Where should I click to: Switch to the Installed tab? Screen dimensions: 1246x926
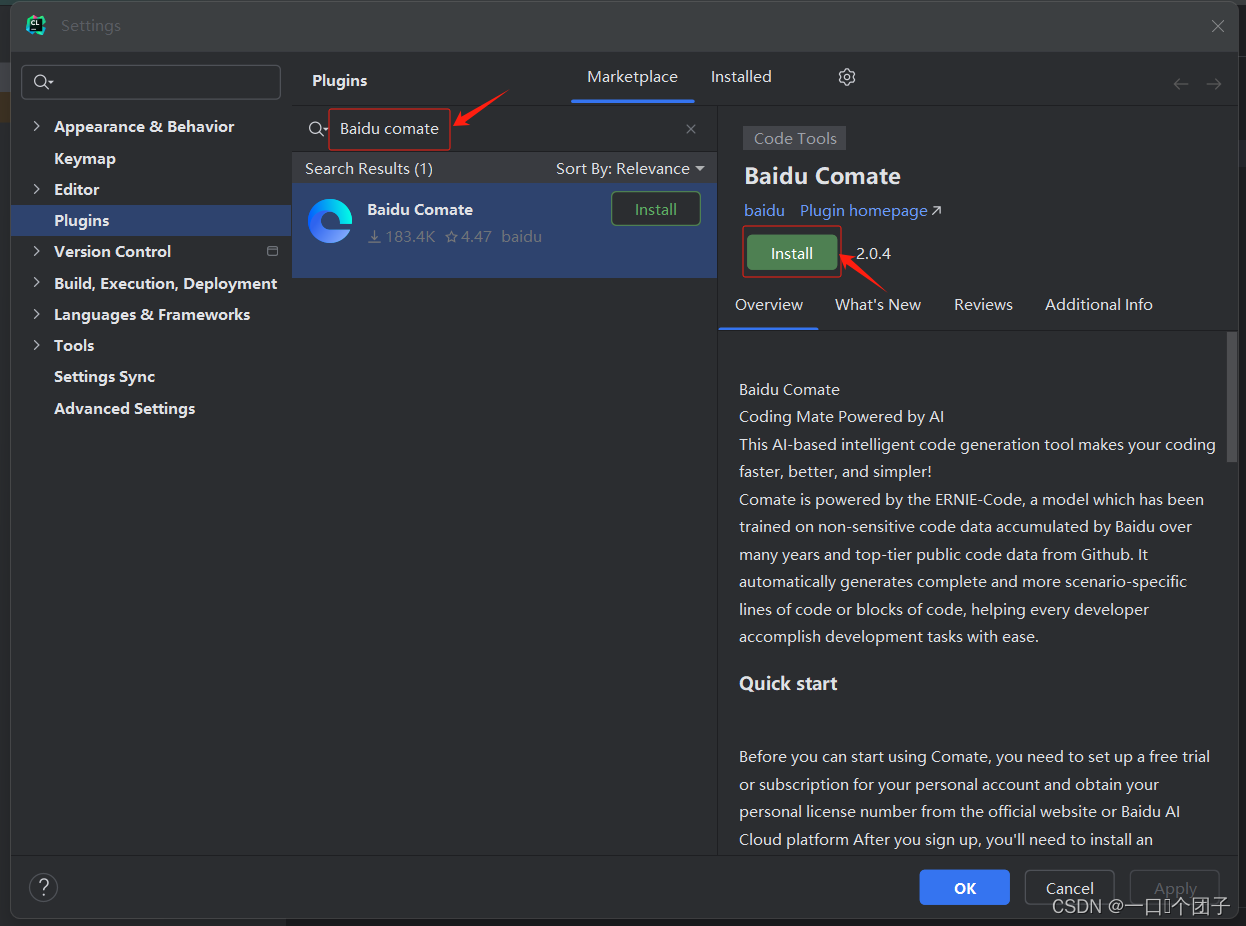[x=741, y=77]
